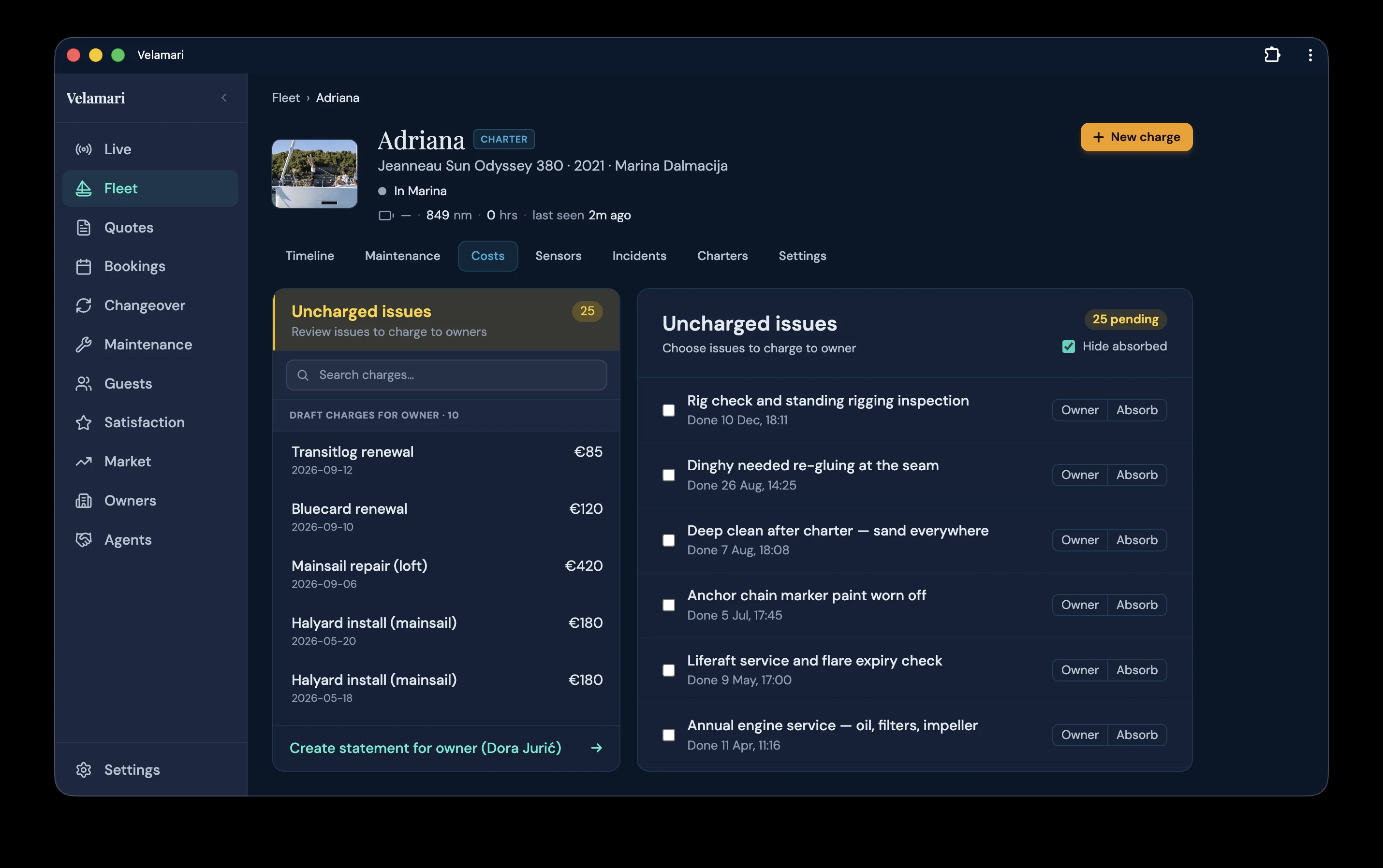1383x868 pixels.
Task: Open Guests people icon
Action: coord(84,383)
